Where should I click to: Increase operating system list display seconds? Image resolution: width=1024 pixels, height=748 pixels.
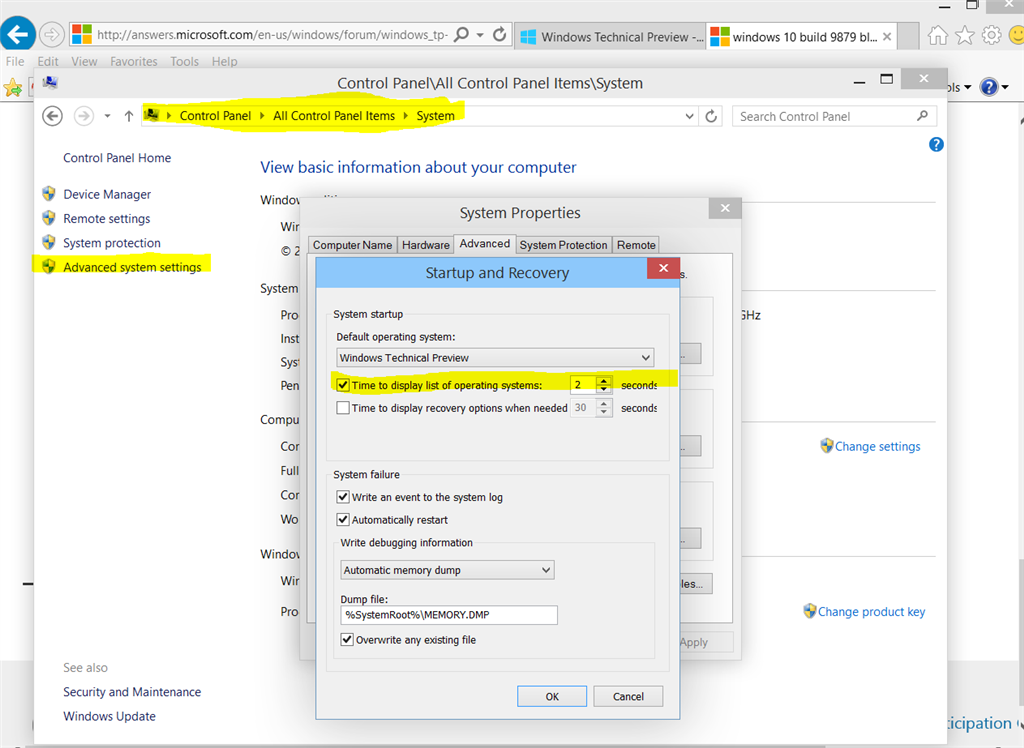604,380
